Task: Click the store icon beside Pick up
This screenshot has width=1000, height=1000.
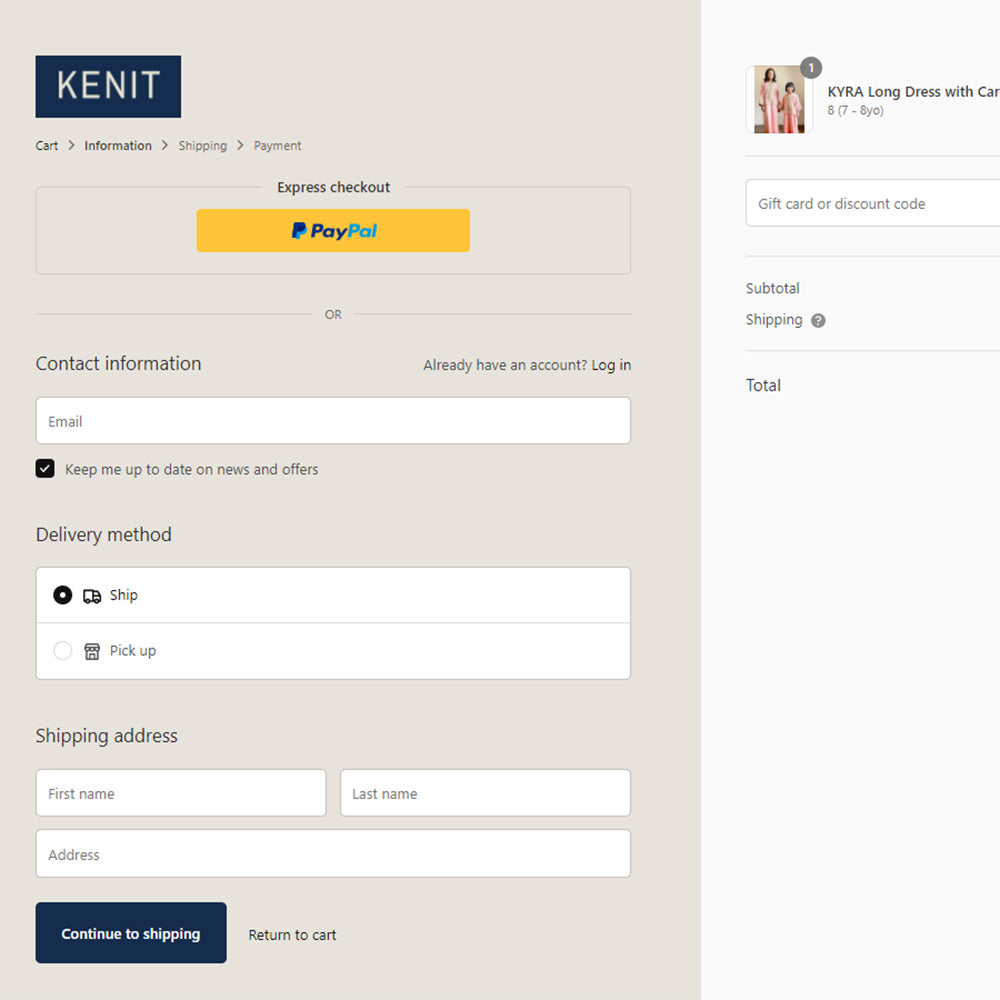Action: (x=92, y=652)
